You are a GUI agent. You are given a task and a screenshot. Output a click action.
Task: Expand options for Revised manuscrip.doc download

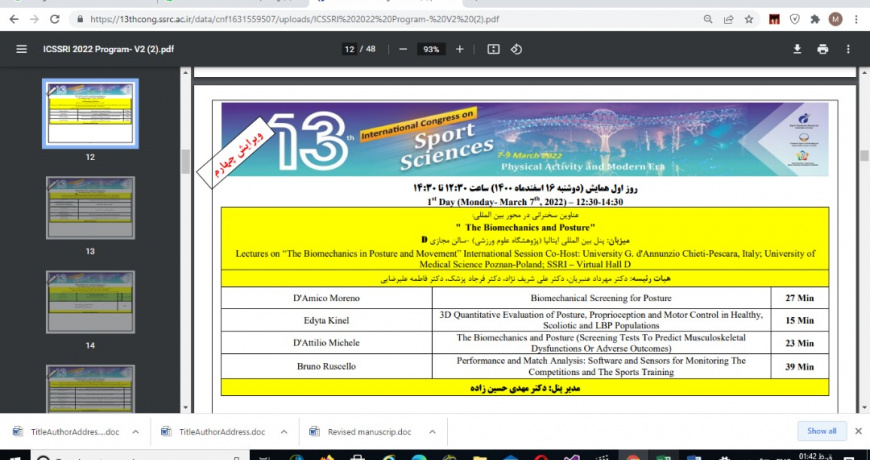432,432
